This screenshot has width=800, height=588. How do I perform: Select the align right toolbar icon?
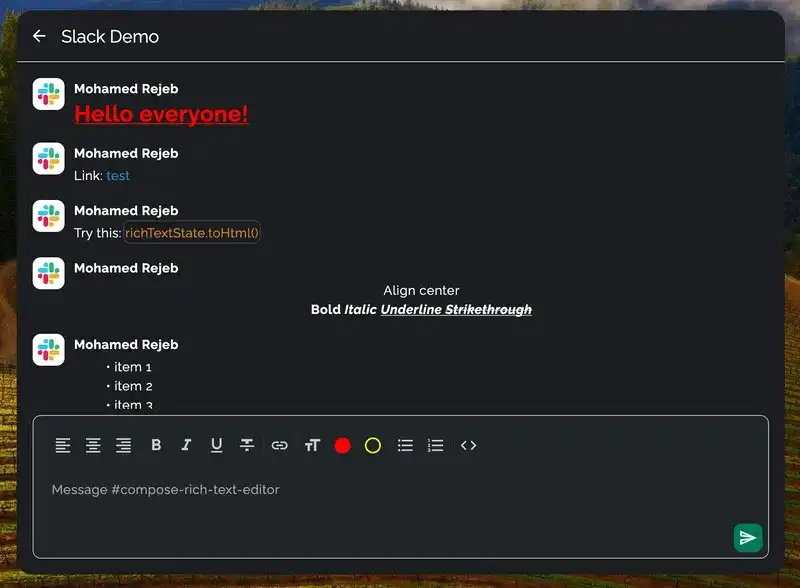[x=123, y=445]
